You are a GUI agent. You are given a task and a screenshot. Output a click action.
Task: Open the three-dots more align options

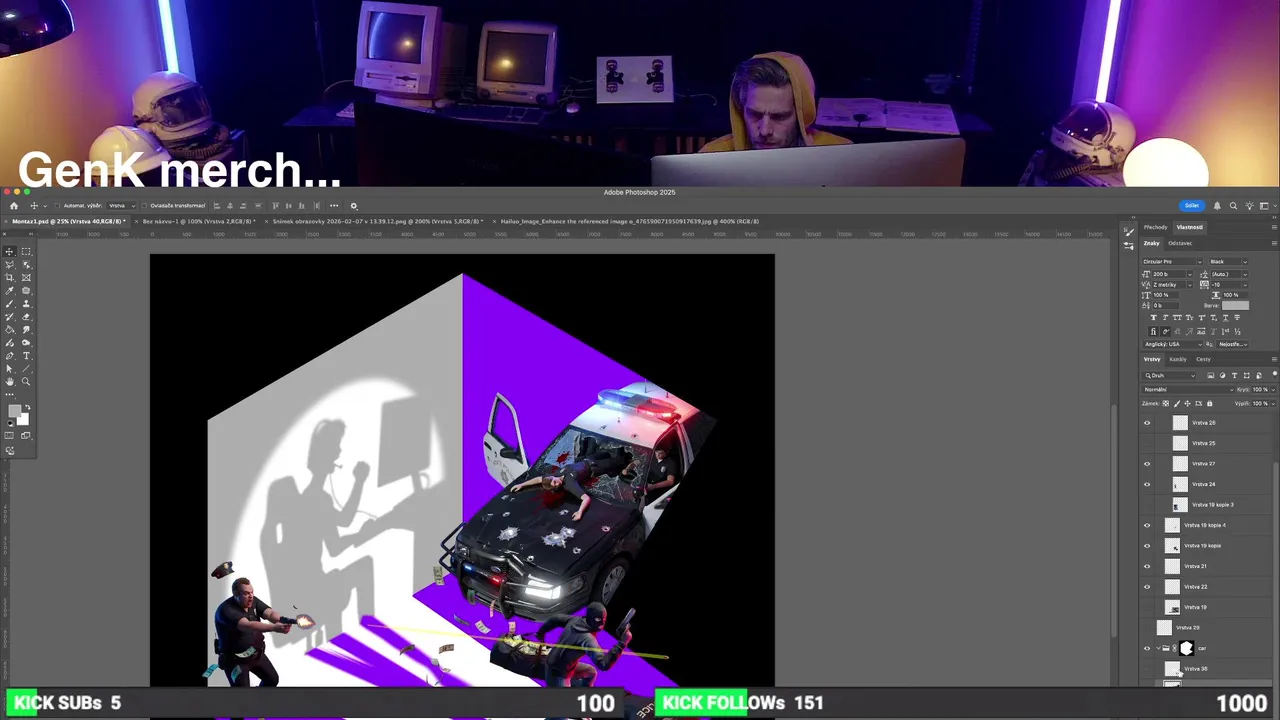click(x=334, y=206)
